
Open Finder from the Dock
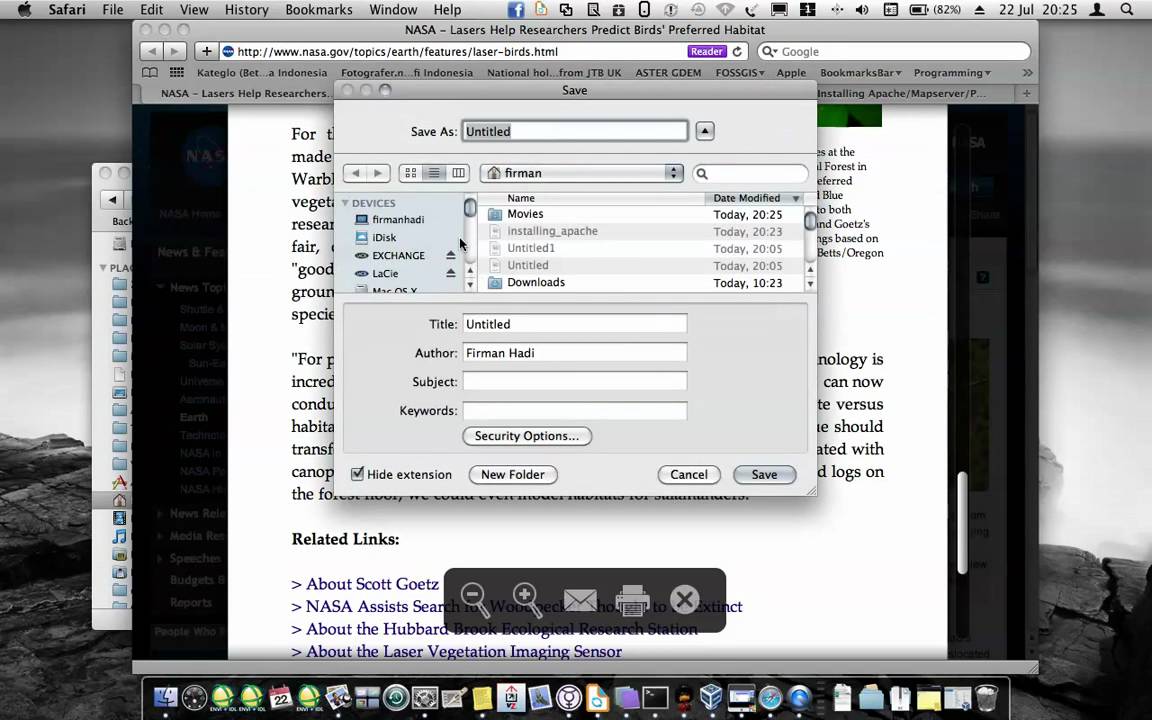coord(166,696)
